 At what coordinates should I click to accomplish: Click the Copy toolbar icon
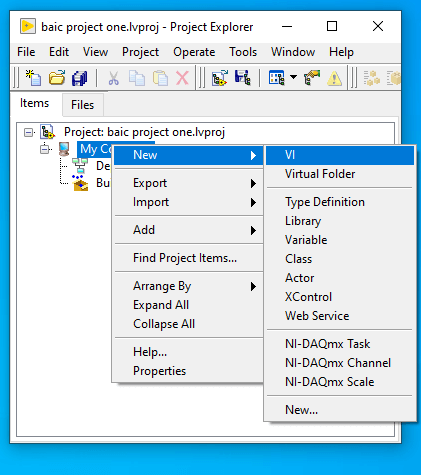137,78
